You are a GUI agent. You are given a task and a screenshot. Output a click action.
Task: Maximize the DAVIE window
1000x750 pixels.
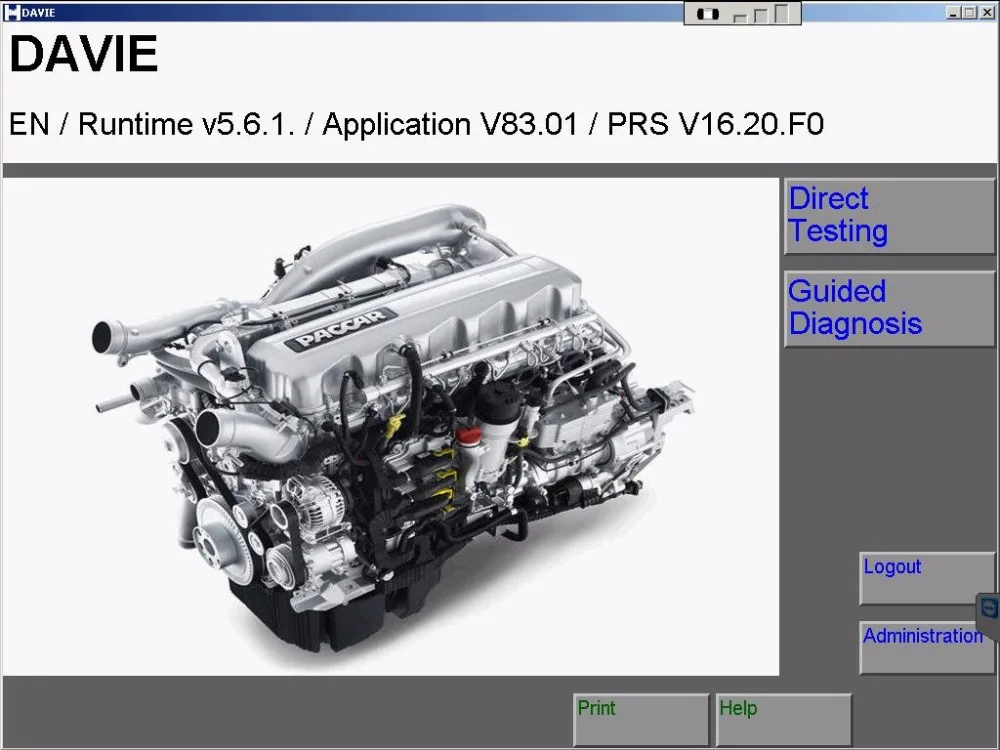(969, 12)
